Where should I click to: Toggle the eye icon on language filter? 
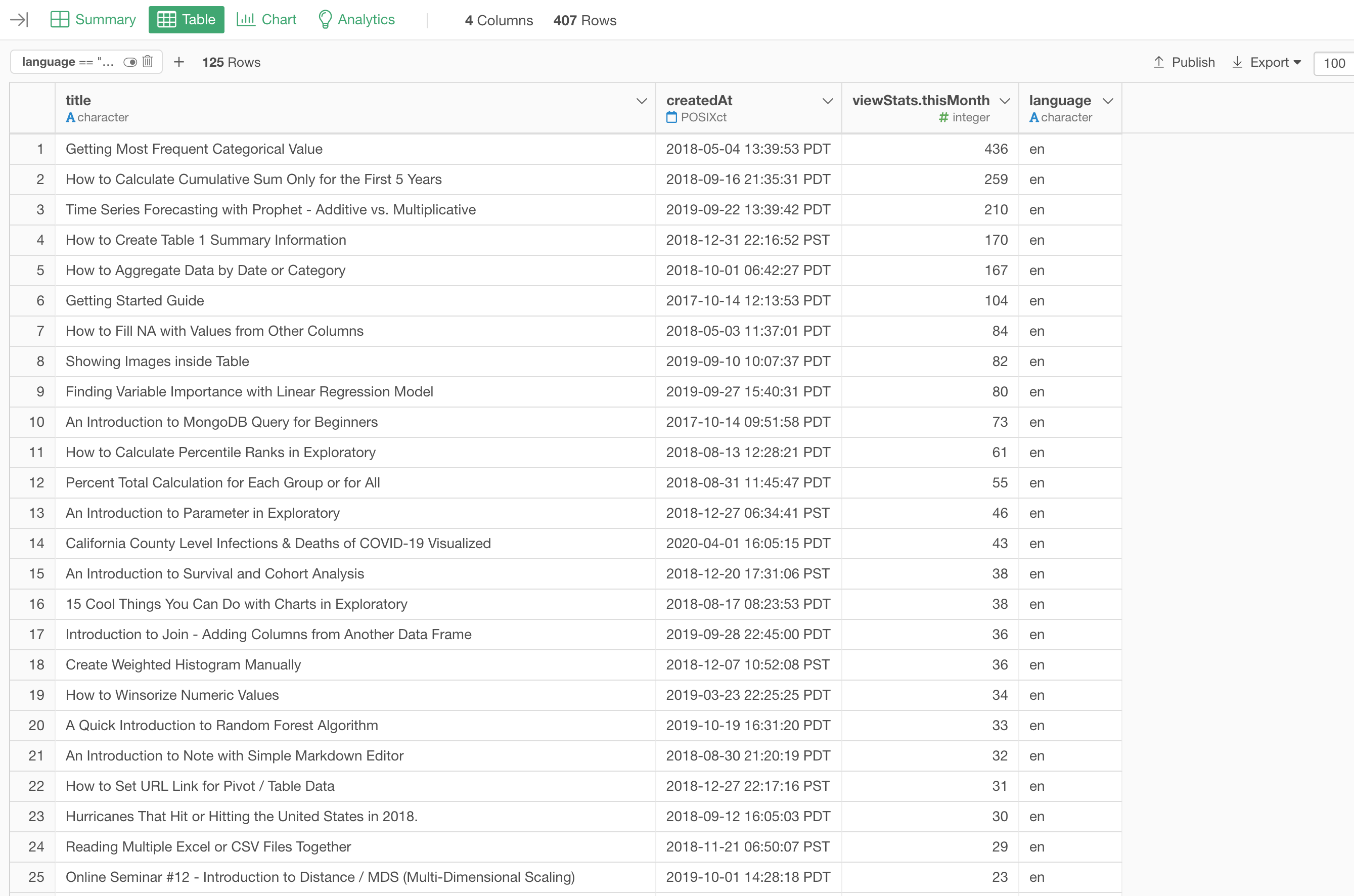[x=130, y=62]
